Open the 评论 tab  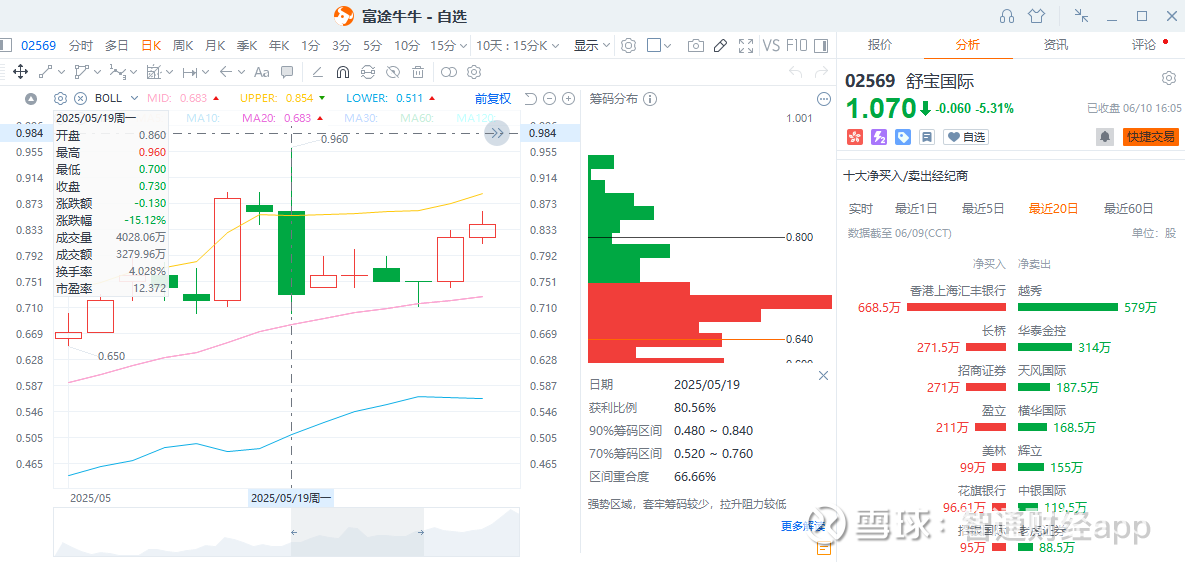[x=1143, y=45]
